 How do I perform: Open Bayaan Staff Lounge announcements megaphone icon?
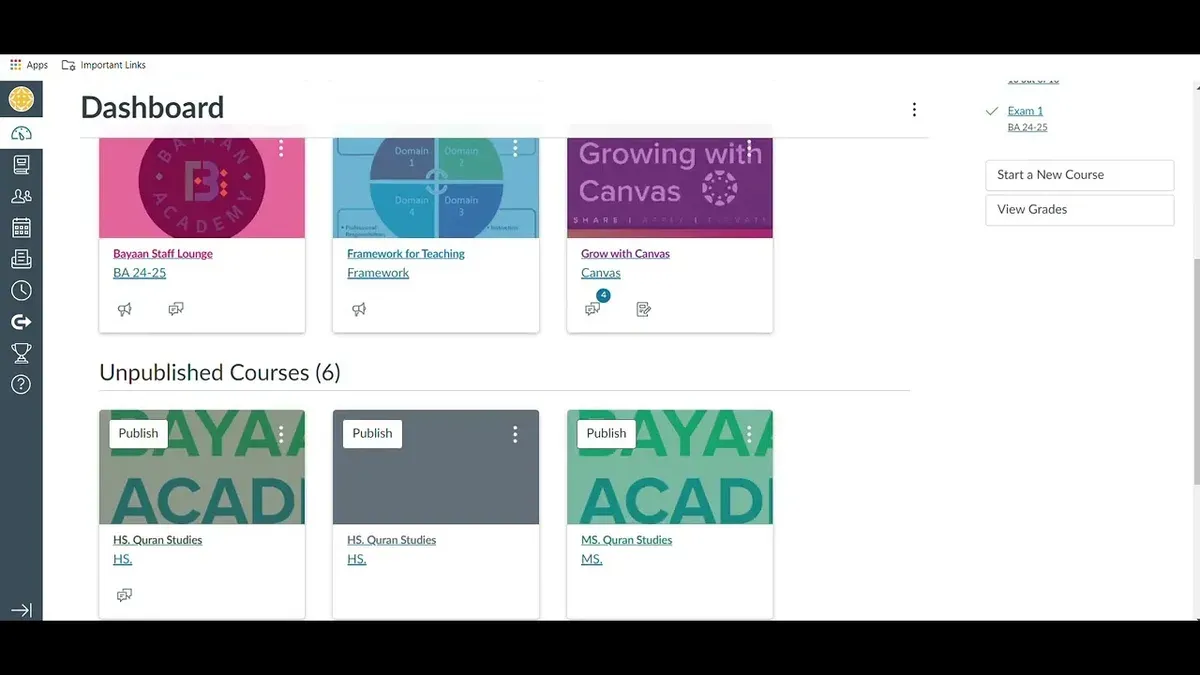(x=125, y=309)
